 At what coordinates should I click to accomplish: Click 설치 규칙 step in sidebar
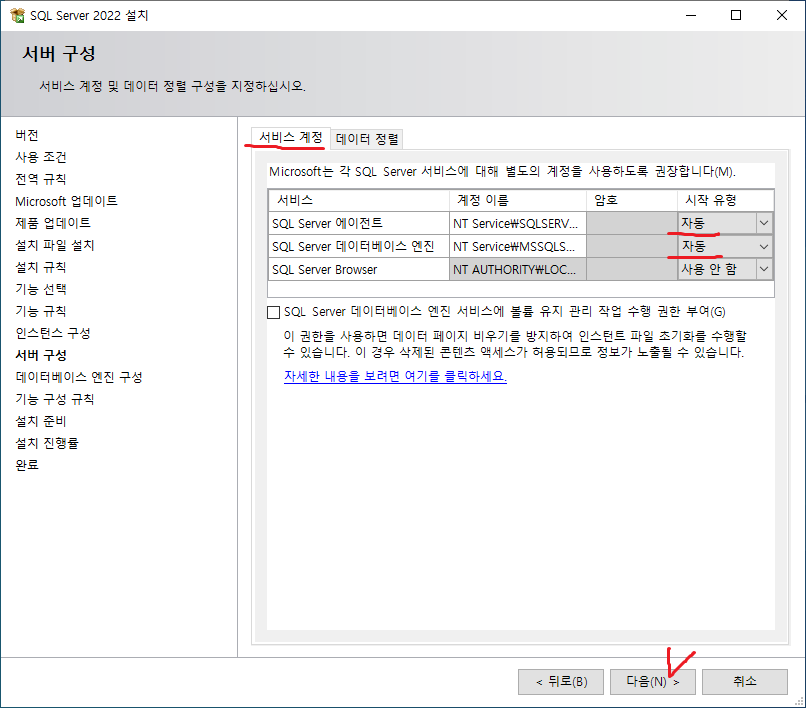pyautogui.click(x=41, y=267)
